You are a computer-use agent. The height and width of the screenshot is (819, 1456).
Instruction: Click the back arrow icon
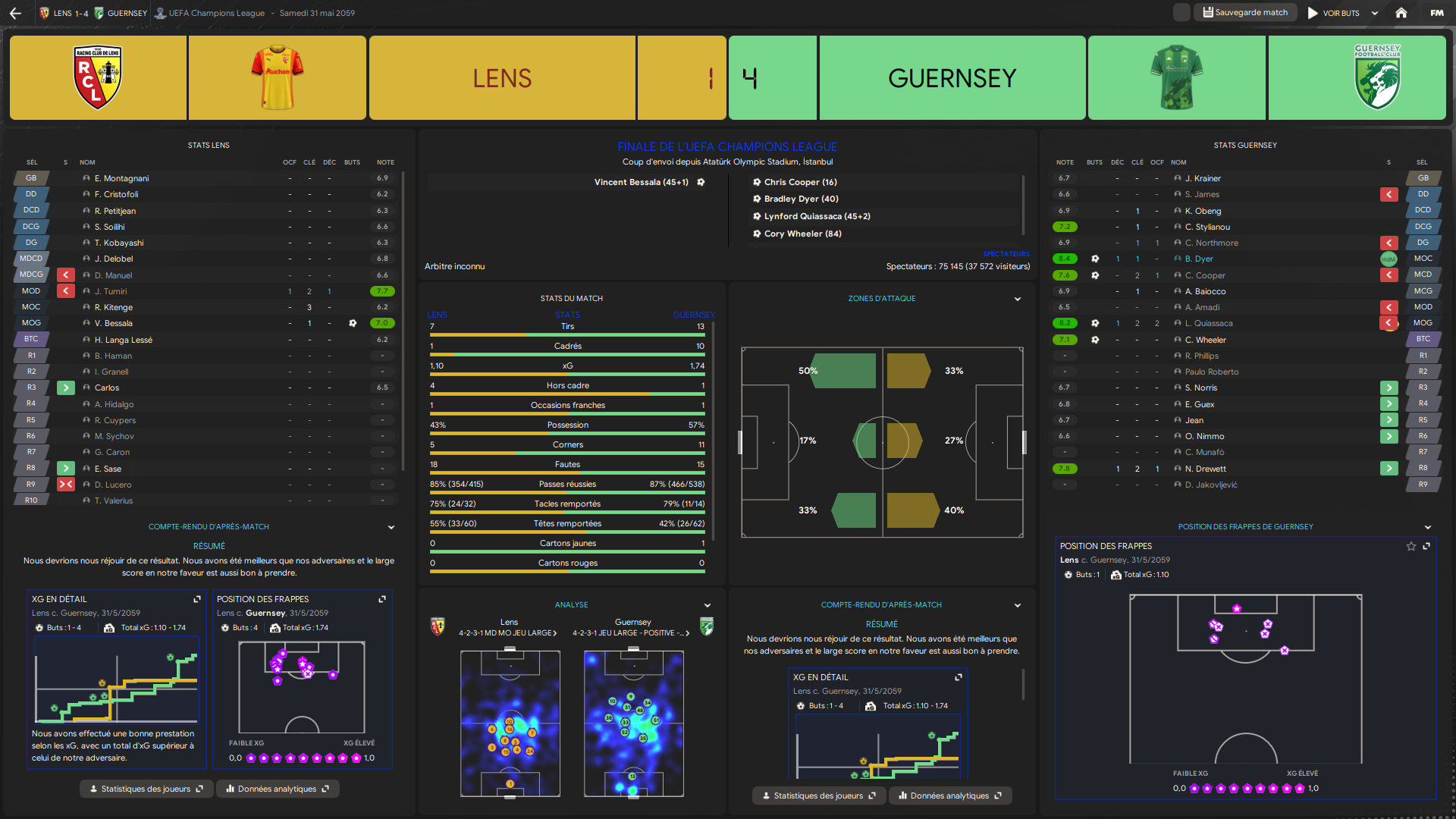(x=15, y=13)
